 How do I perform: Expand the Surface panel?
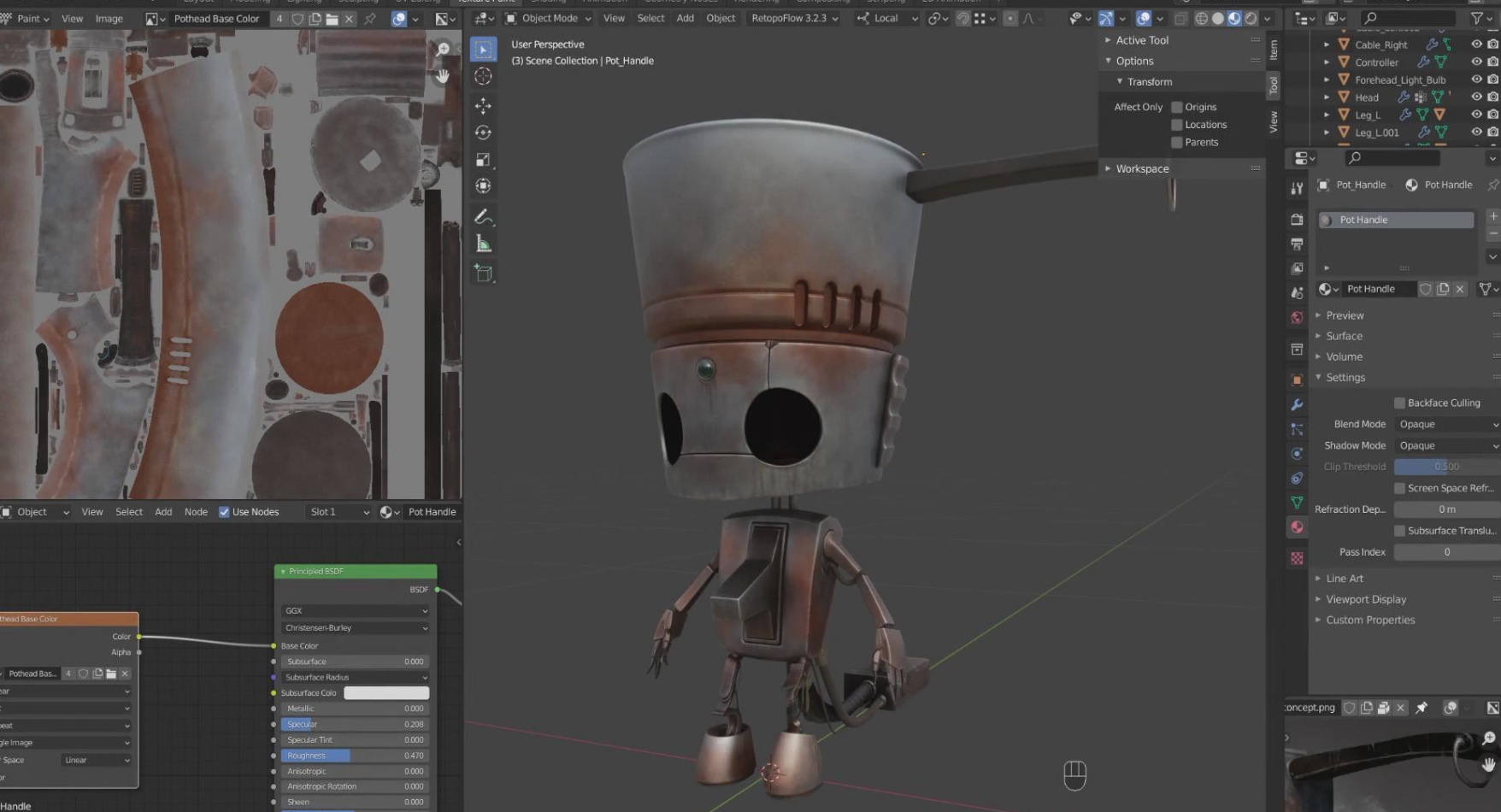tap(1344, 336)
